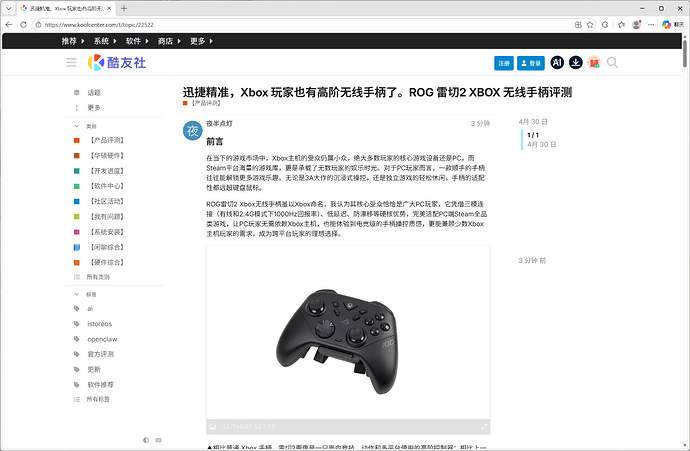690x451 pixels.
Task: Open browser extensions refresh-shaped icon
Action: [x=605, y=25]
